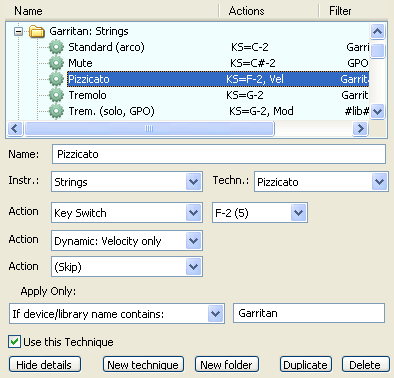Click the vertical scrollbar thumb
The width and height of the screenshot is (394, 378).
[378, 51]
